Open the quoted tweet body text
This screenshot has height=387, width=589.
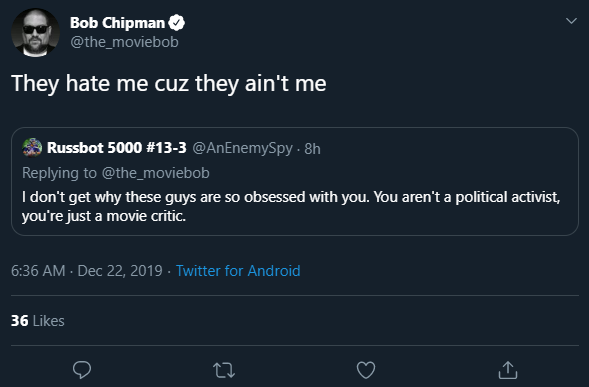291,206
